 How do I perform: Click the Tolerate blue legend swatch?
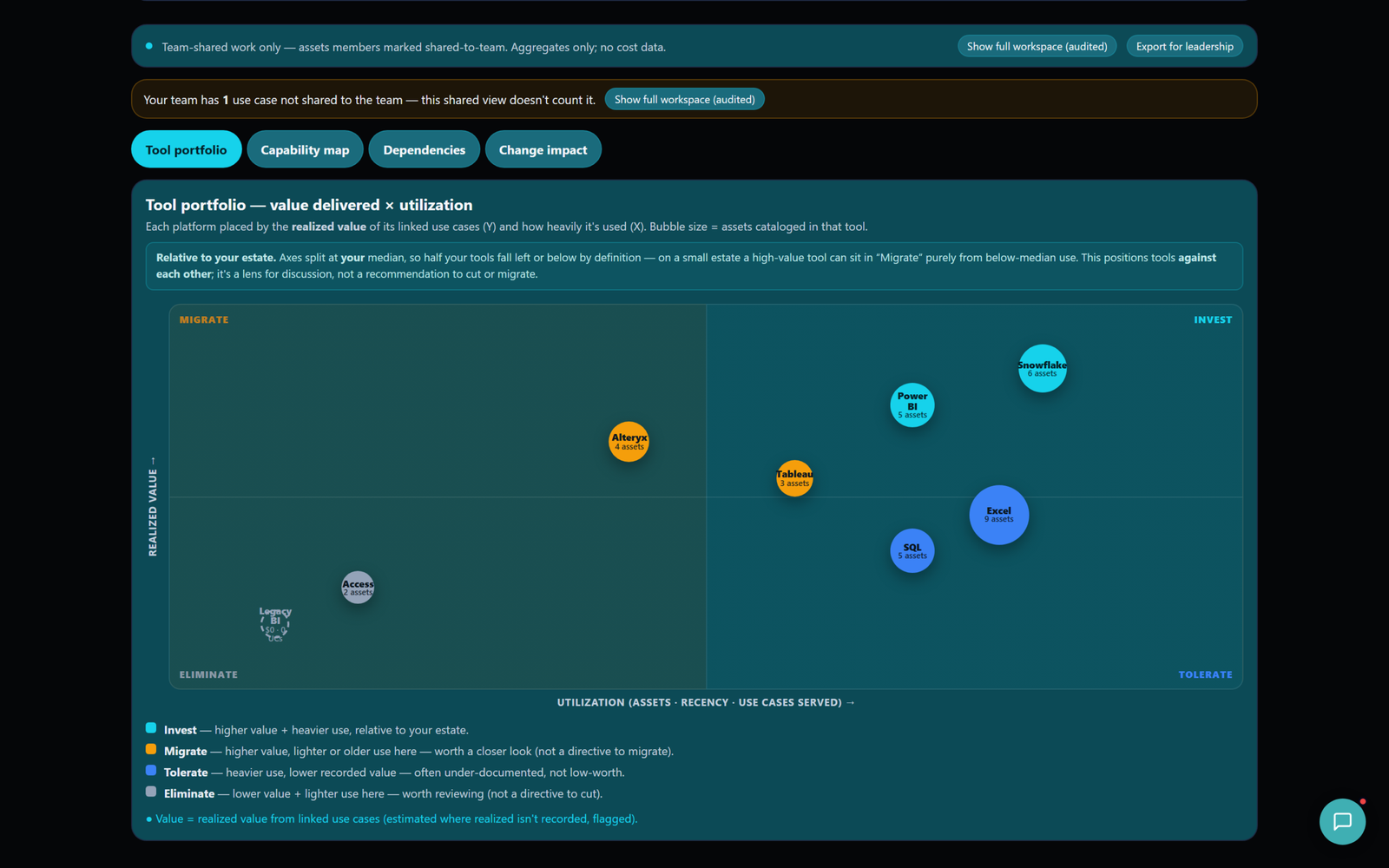click(151, 770)
